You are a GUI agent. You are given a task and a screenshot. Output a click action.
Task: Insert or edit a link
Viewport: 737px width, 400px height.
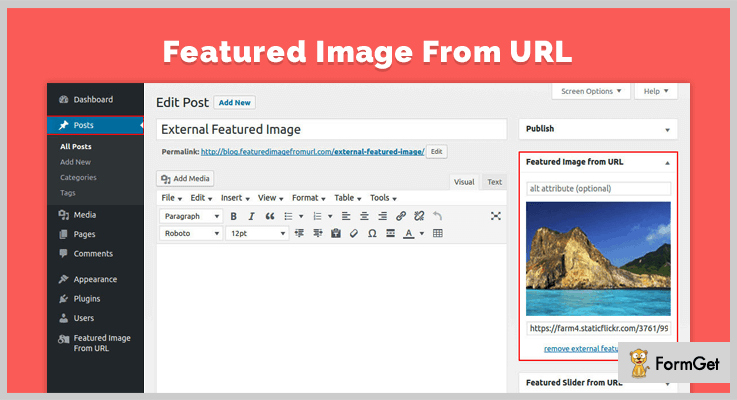click(400, 216)
